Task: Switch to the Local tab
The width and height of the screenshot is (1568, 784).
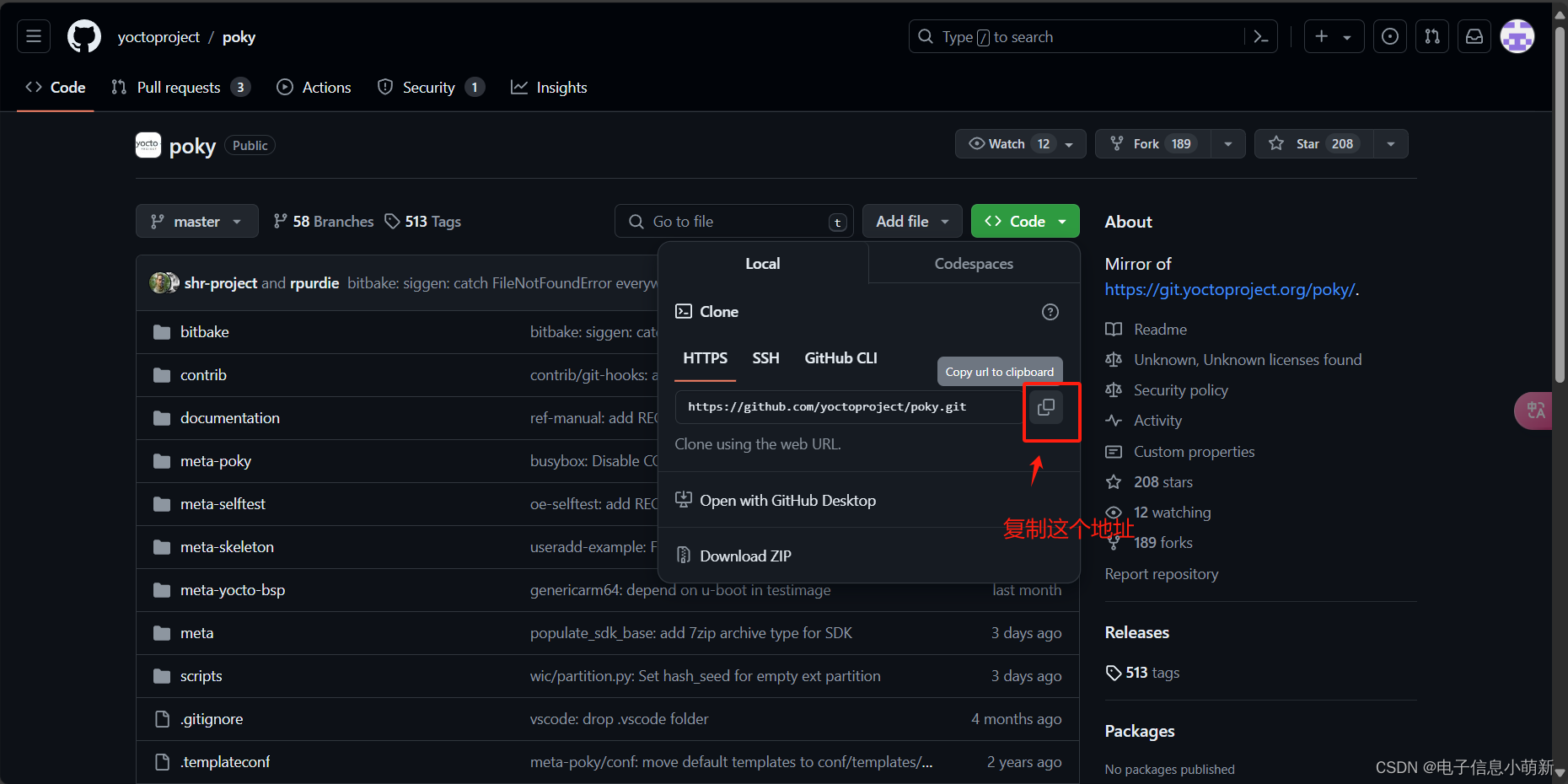Action: tap(763, 264)
